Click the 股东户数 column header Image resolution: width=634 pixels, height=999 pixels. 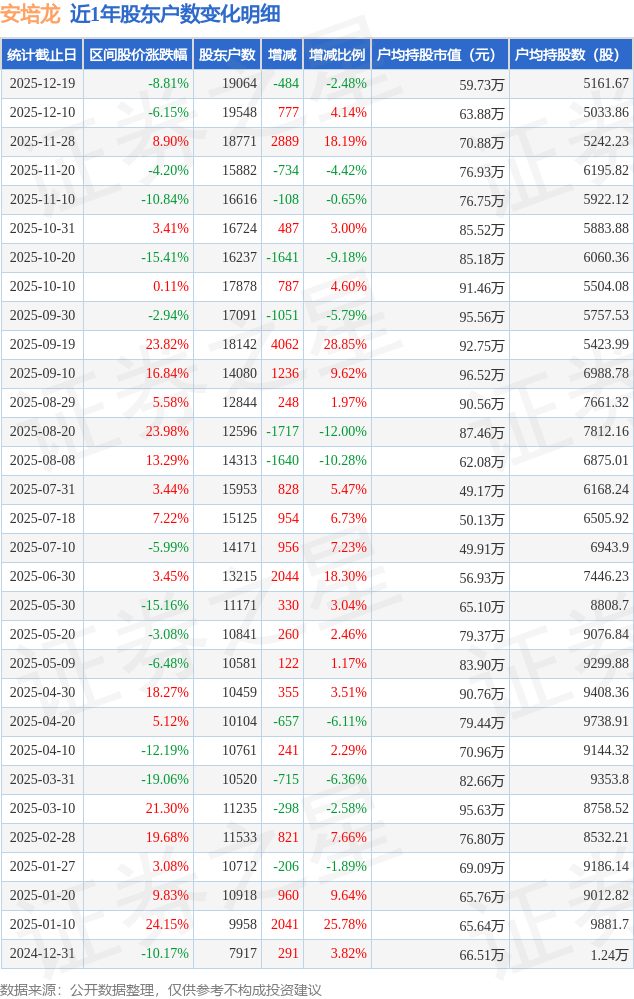(227, 55)
